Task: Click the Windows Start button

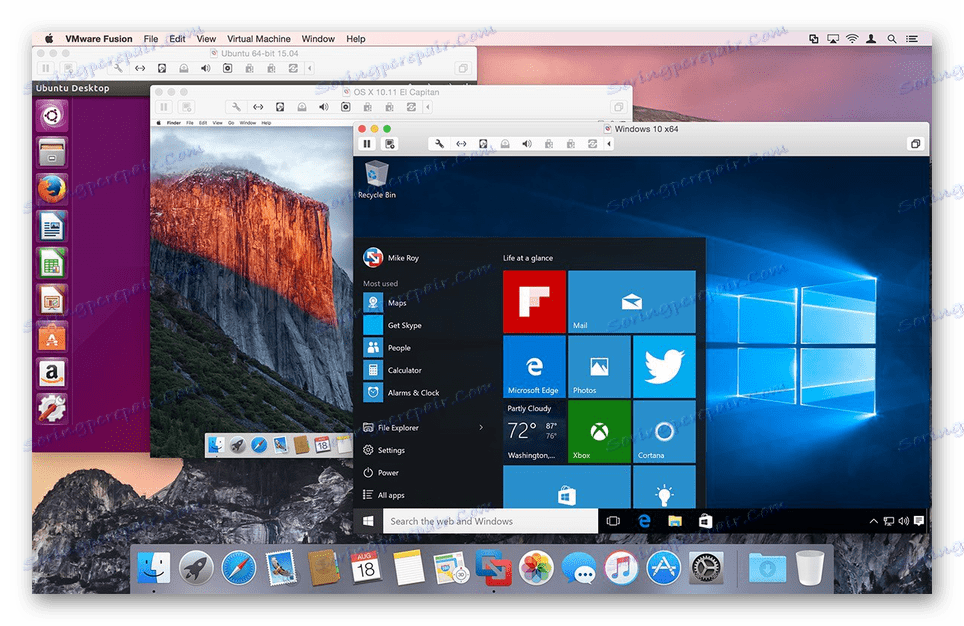Action: 368,521
